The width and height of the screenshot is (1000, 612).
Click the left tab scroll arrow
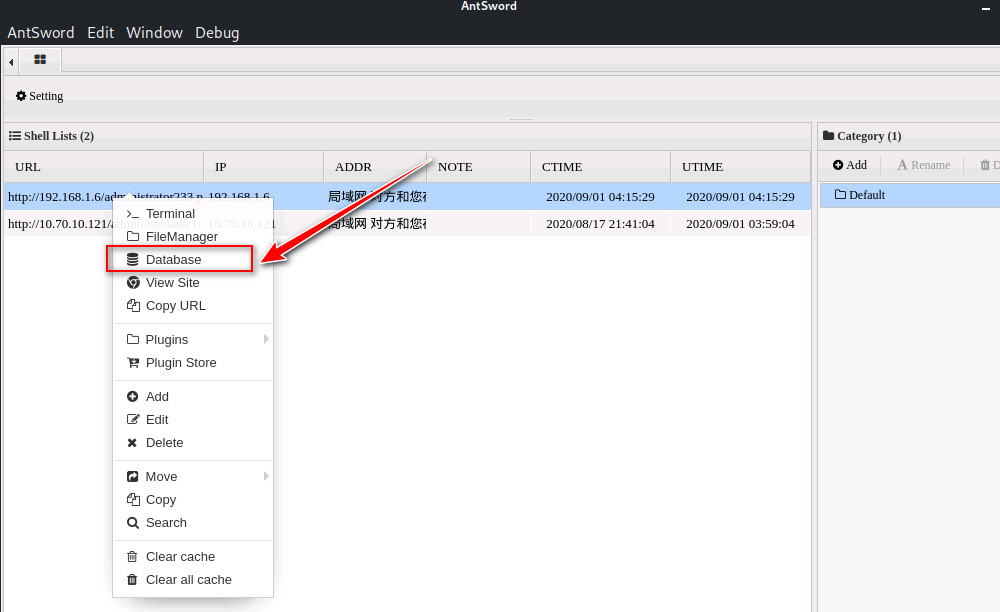coord(11,62)
